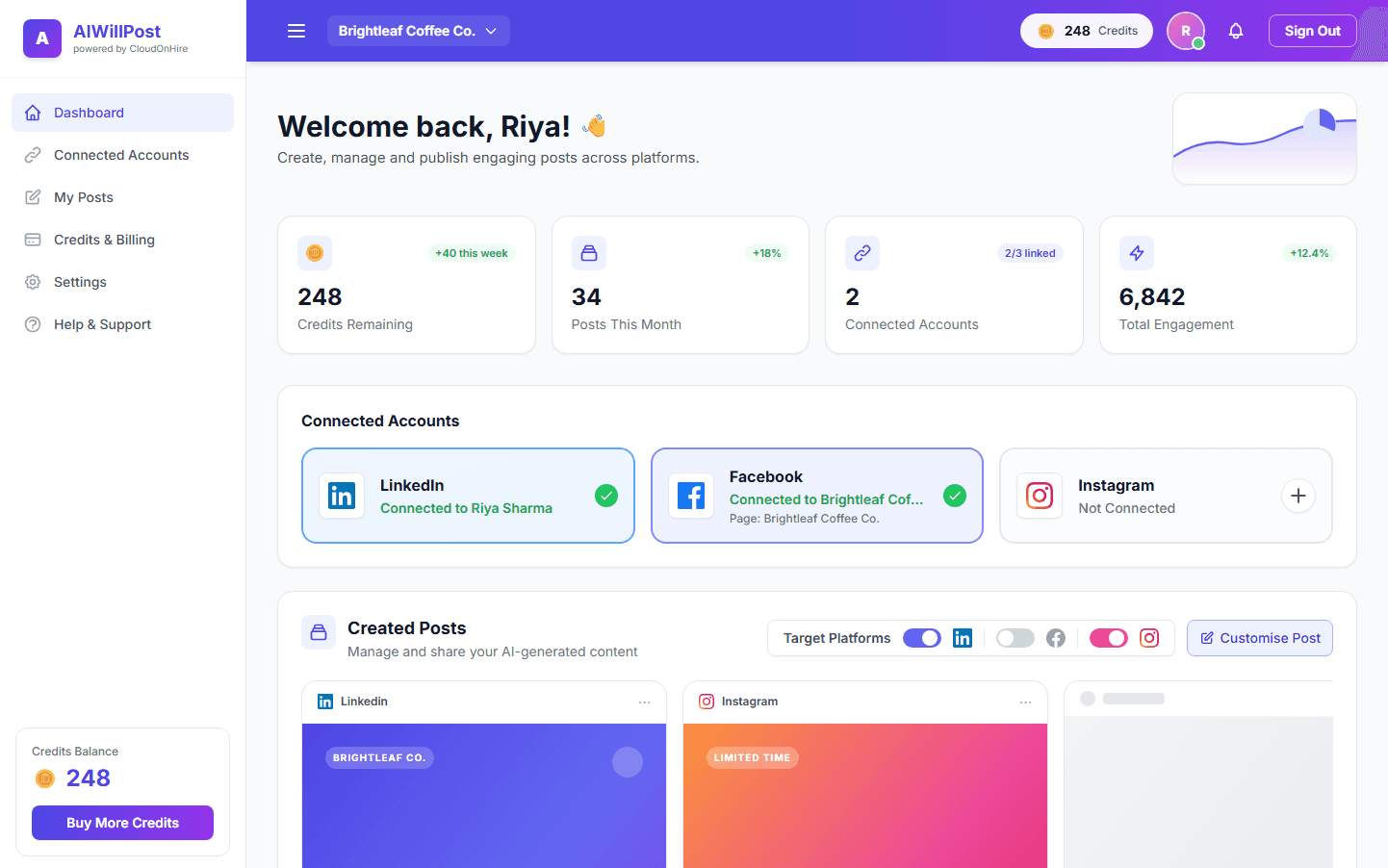Click the Facebook logo in the connected accounts card
Viewport: 1388px width, 868px height.
691,496
